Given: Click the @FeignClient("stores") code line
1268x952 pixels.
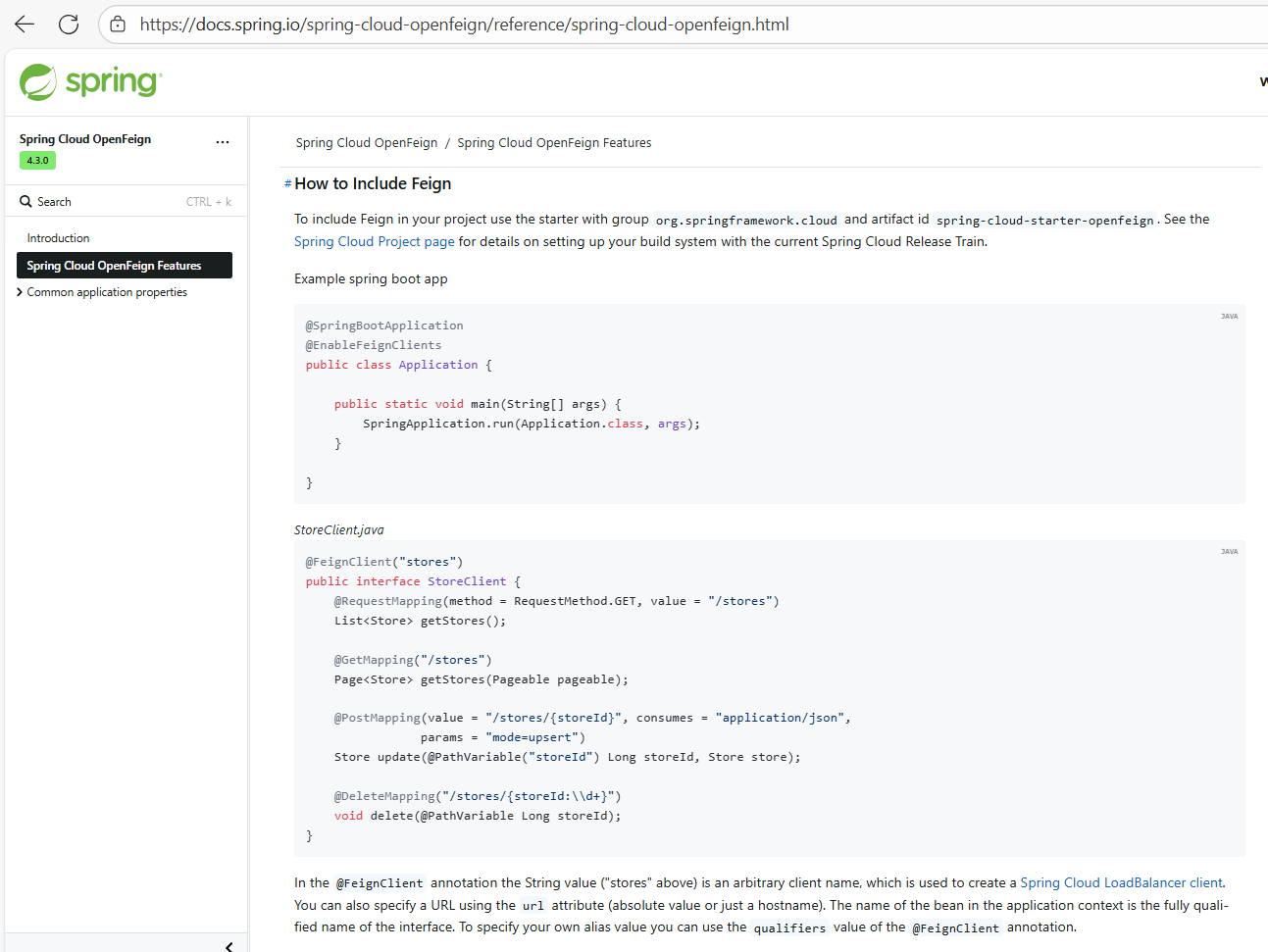Looking at the screenshot, I should click(x=383, y=562).
